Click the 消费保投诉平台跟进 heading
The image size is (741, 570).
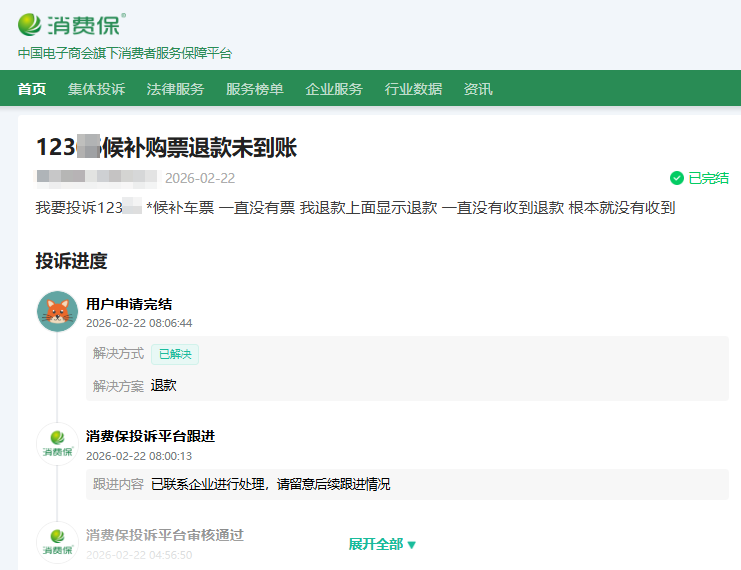[x=150, y=436]
